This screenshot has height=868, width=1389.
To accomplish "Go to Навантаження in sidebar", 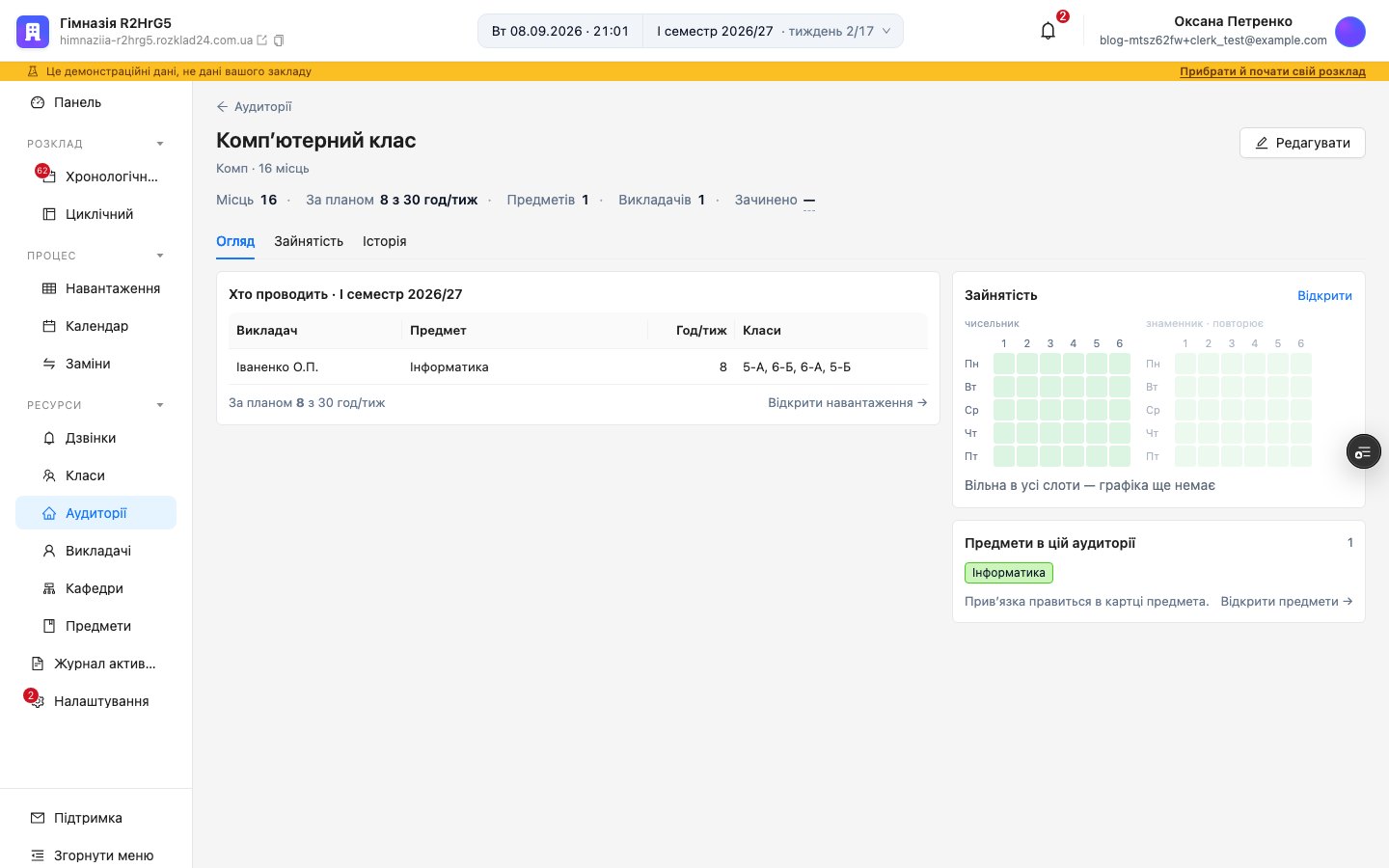I will pos(96,288).
